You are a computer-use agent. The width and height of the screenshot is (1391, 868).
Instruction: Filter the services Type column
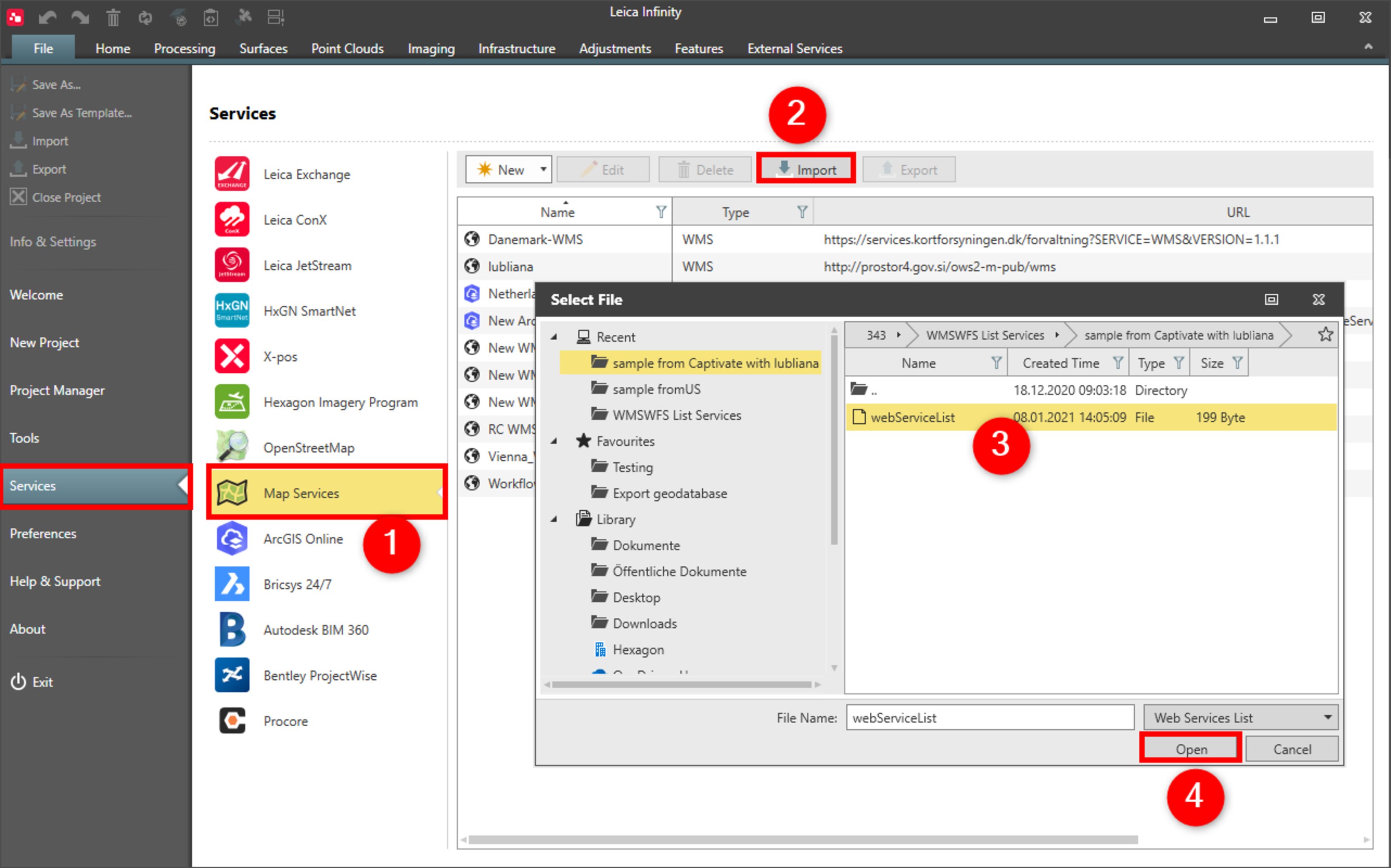pos(802,212)
